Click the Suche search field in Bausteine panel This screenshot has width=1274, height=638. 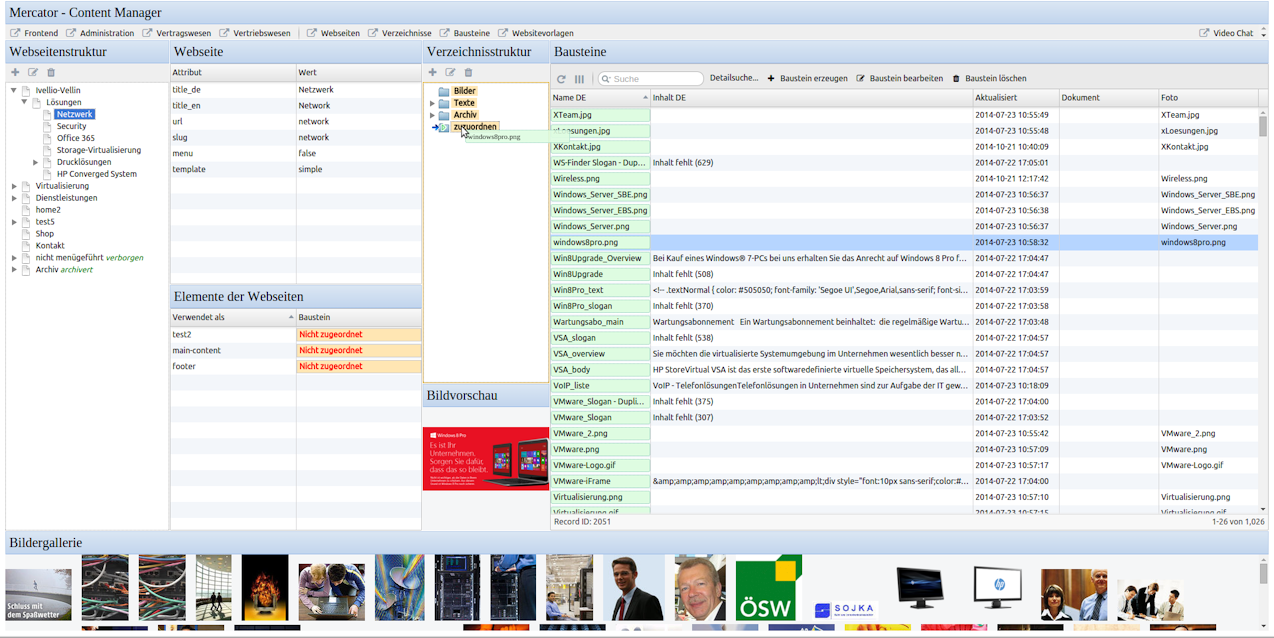(650, 78)
